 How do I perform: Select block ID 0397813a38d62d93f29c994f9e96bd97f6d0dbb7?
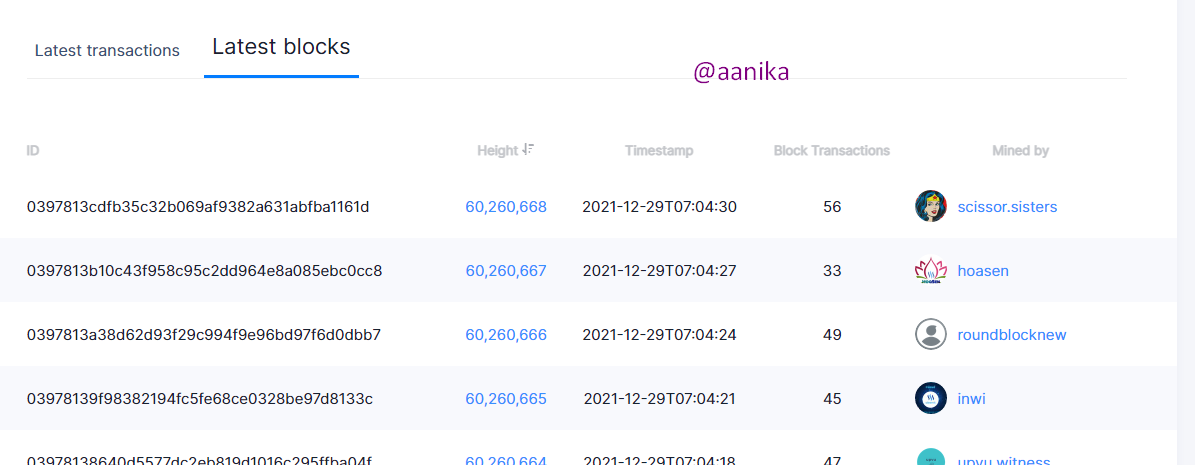(x=203, y=335)
